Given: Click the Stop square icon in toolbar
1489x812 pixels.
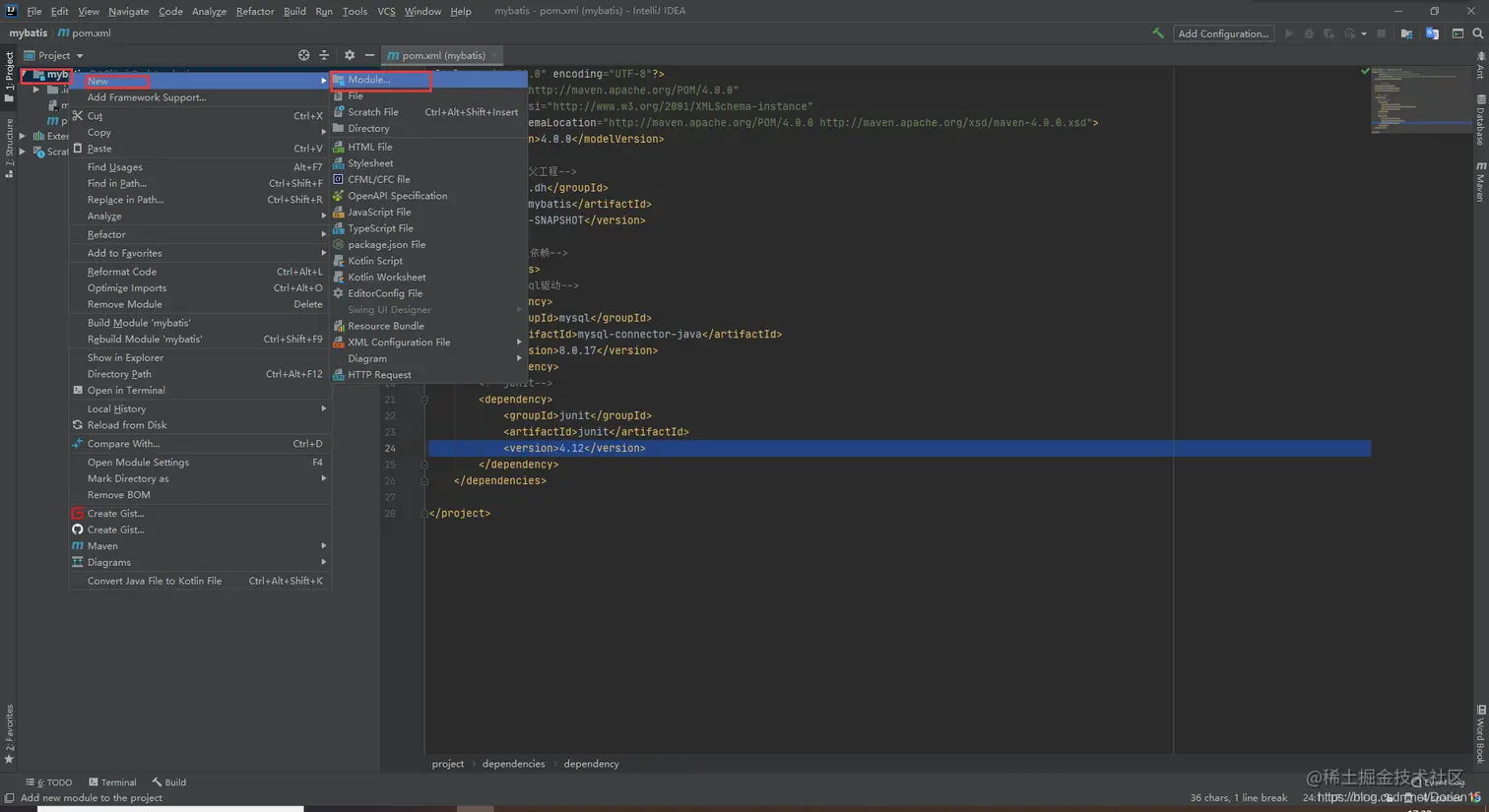Looking at the screenshot, I should (1382, 33).
